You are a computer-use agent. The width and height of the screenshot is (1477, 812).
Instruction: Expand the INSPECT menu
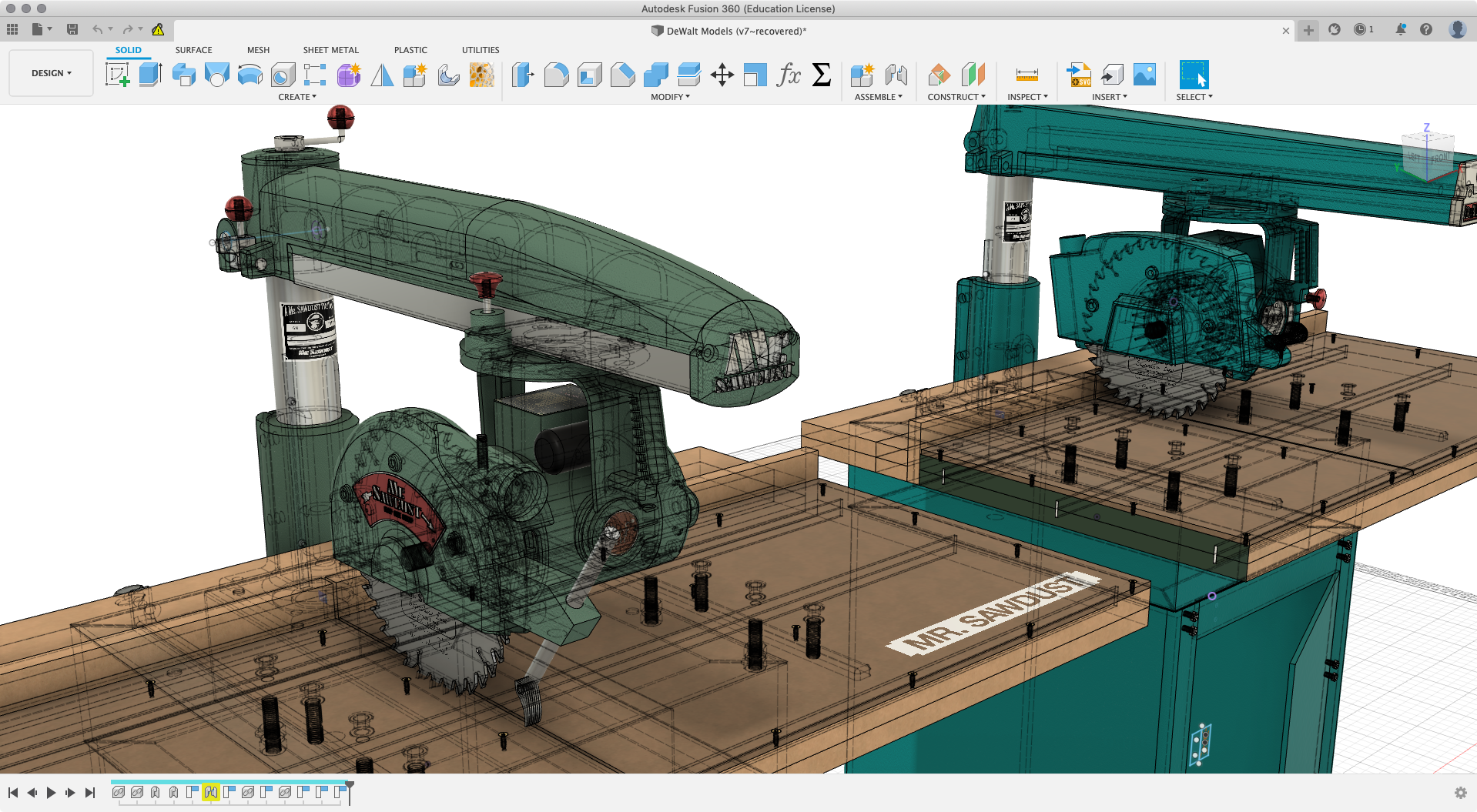[x=1027, y=97]
